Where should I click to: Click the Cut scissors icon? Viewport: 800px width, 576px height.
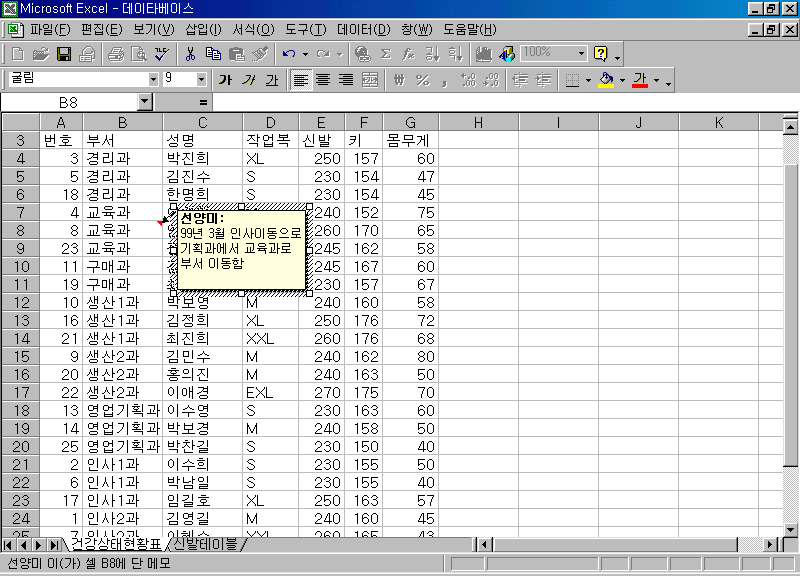(190, 53)
